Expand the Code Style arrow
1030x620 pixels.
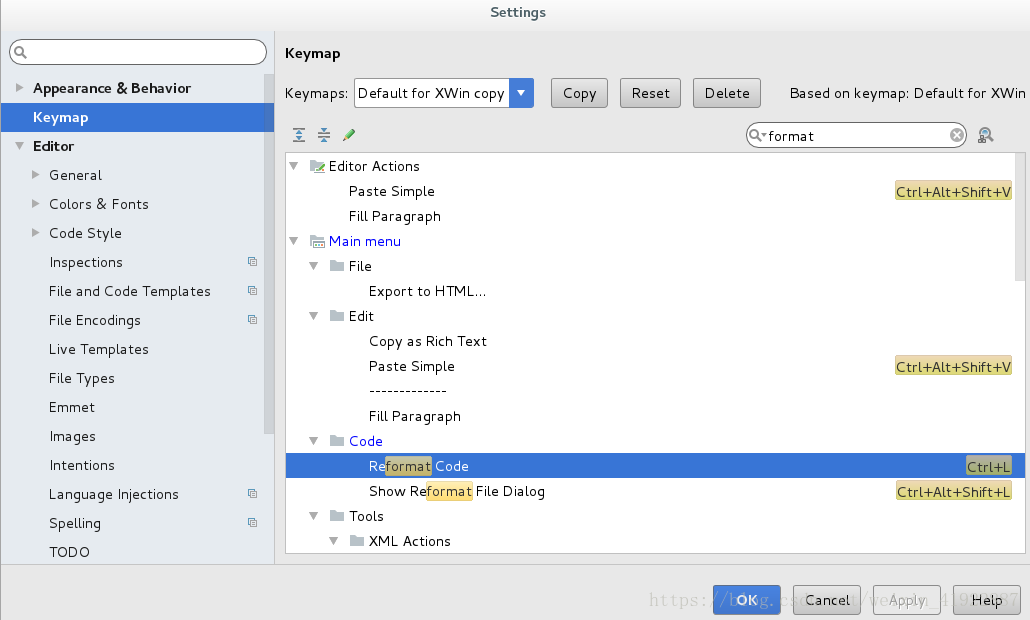click(35, 232)
